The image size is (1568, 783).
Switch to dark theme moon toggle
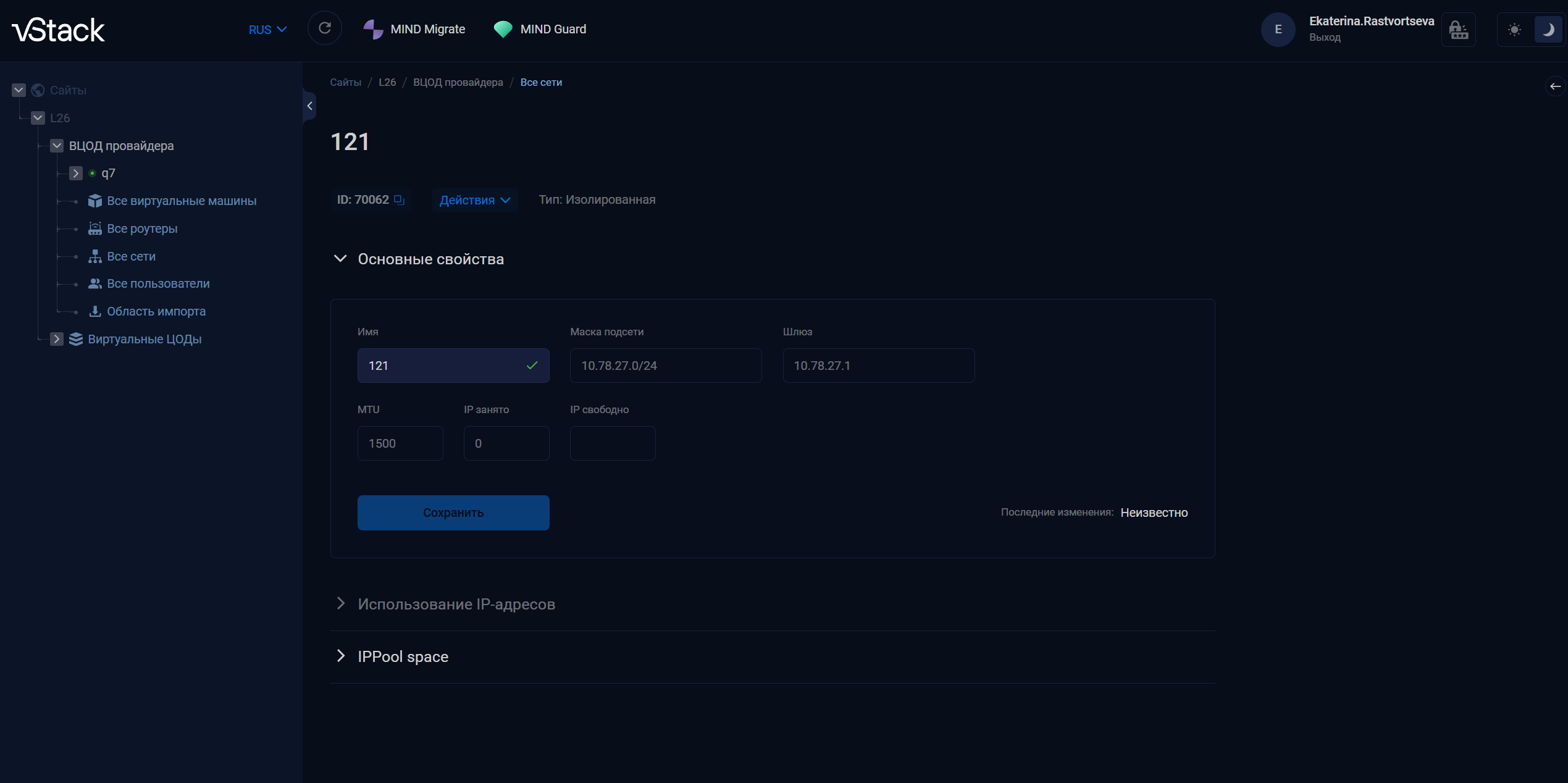coord(1548,30)
